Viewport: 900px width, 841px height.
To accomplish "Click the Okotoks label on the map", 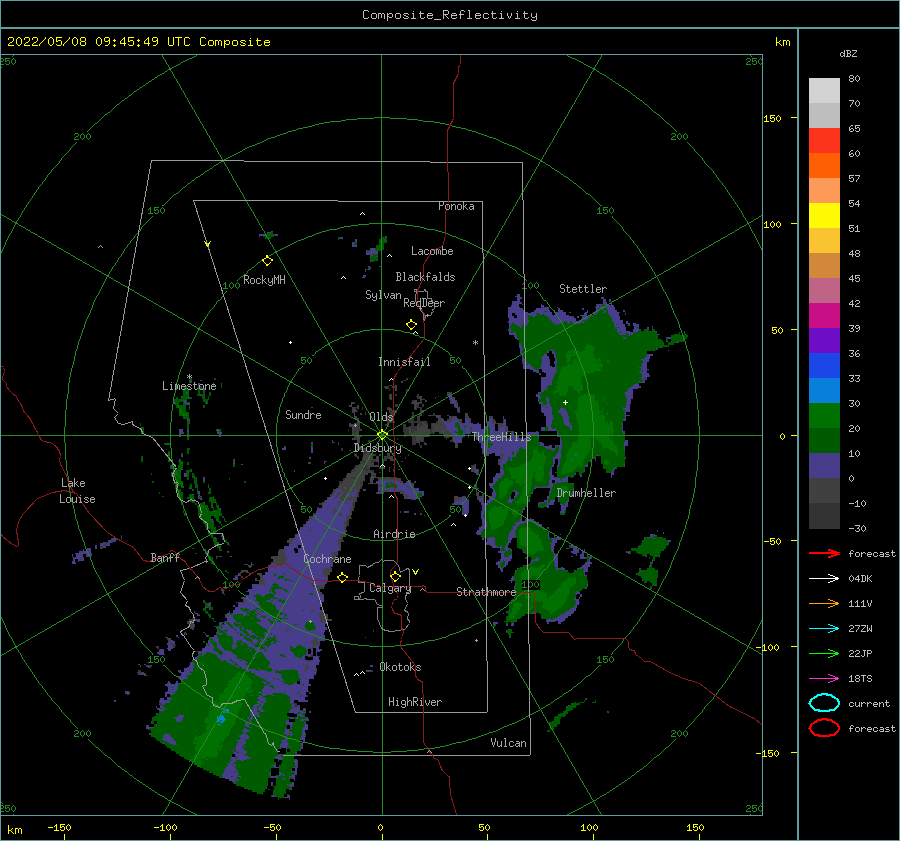I will [x=401, y=667].
